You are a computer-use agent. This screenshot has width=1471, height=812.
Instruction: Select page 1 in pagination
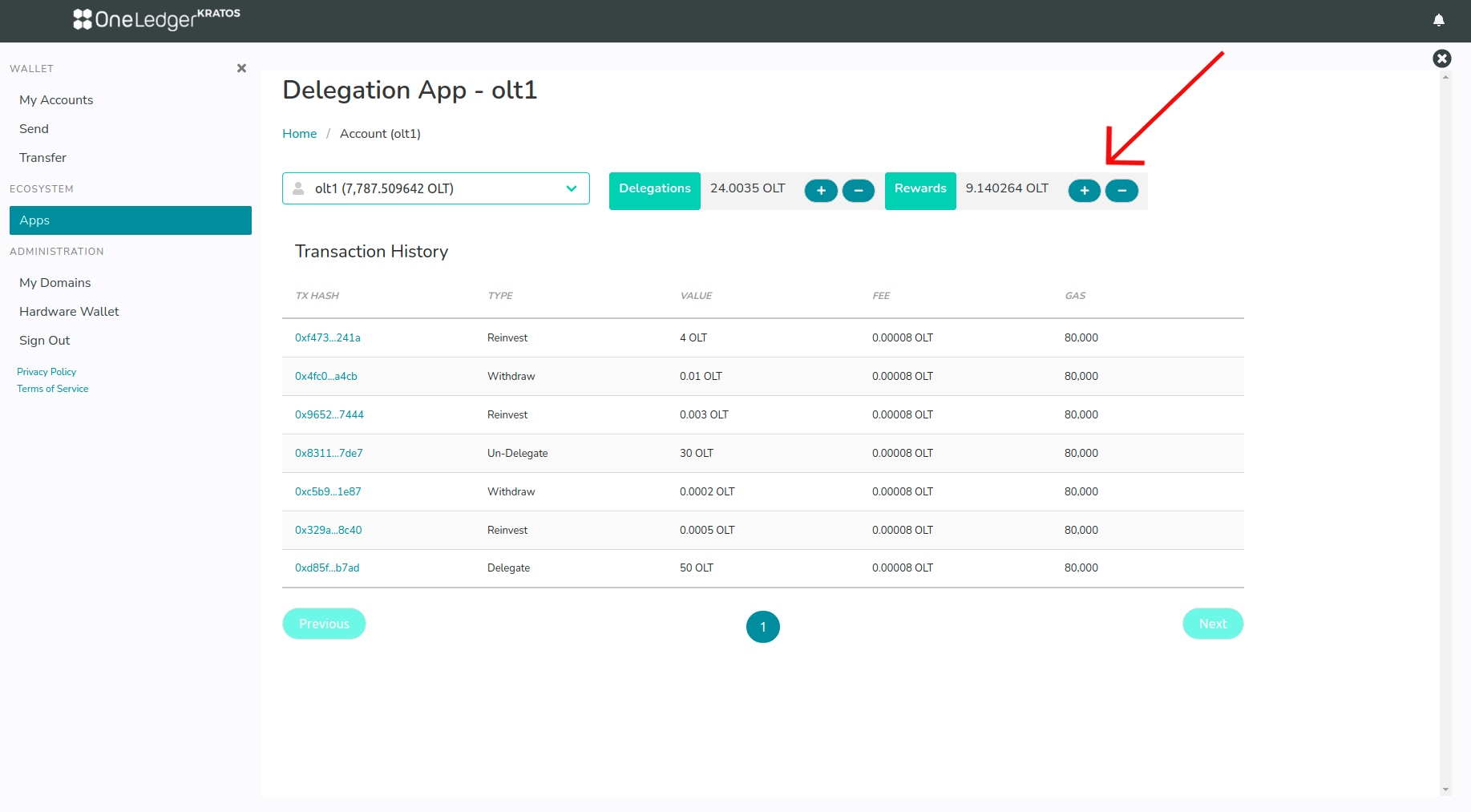pyautogui.click(x=762, y=627)
